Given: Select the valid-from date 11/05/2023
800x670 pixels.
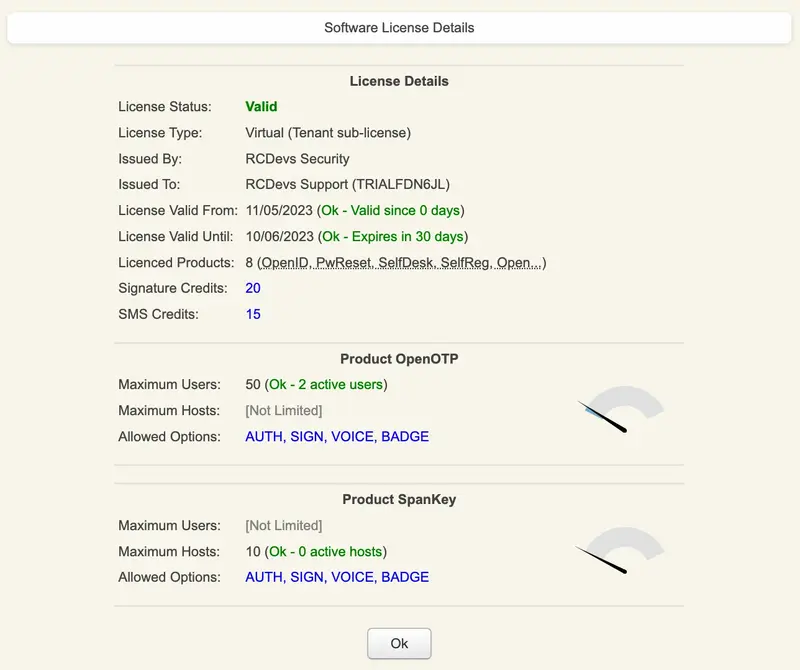Looking at the screenshot, I should click(279, 210).
